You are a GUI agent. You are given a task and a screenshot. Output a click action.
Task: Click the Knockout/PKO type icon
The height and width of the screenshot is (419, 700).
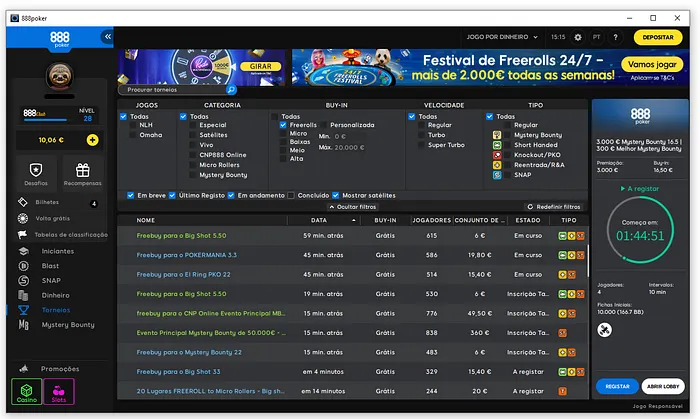[x=497, y=155]
